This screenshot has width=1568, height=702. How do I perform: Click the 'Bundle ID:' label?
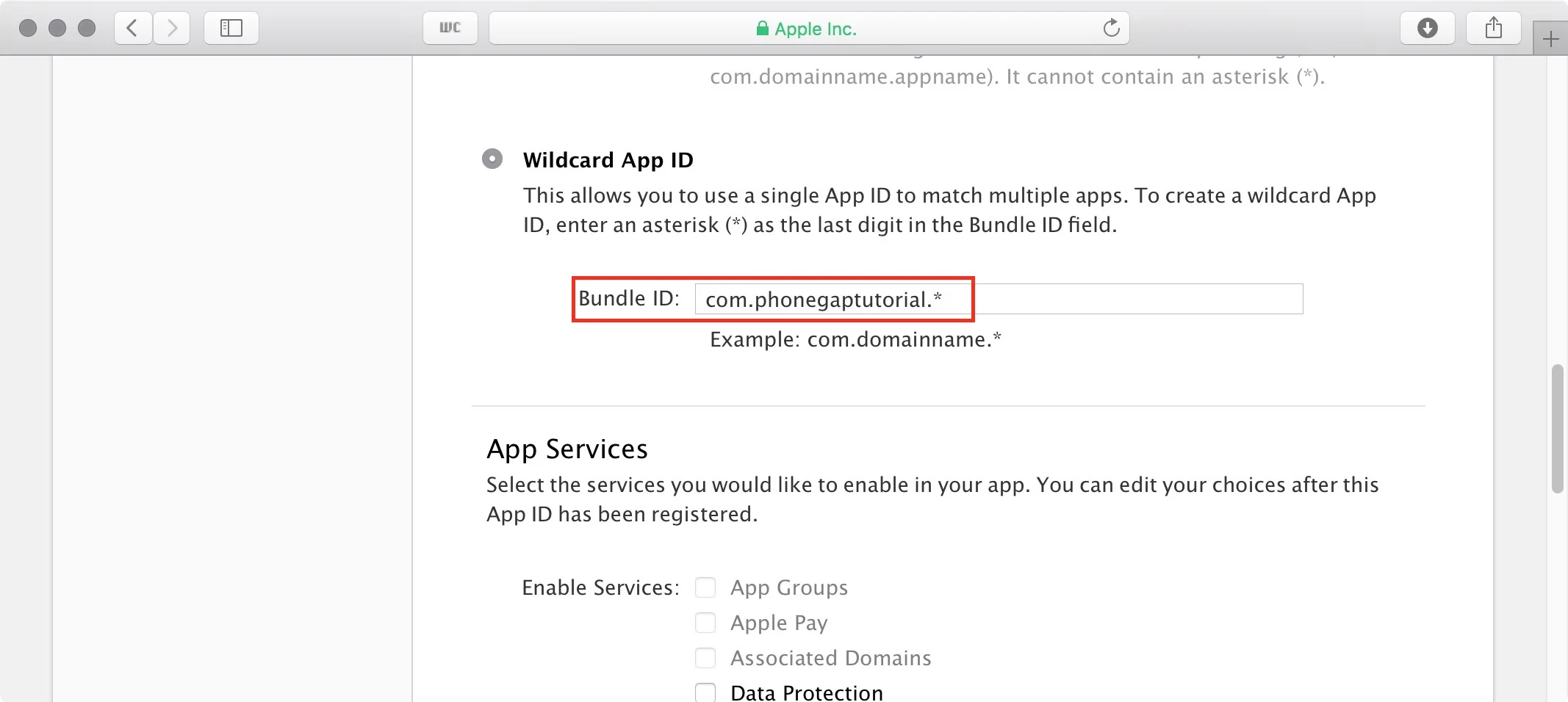pyautogui.click(x=629, y=298)
